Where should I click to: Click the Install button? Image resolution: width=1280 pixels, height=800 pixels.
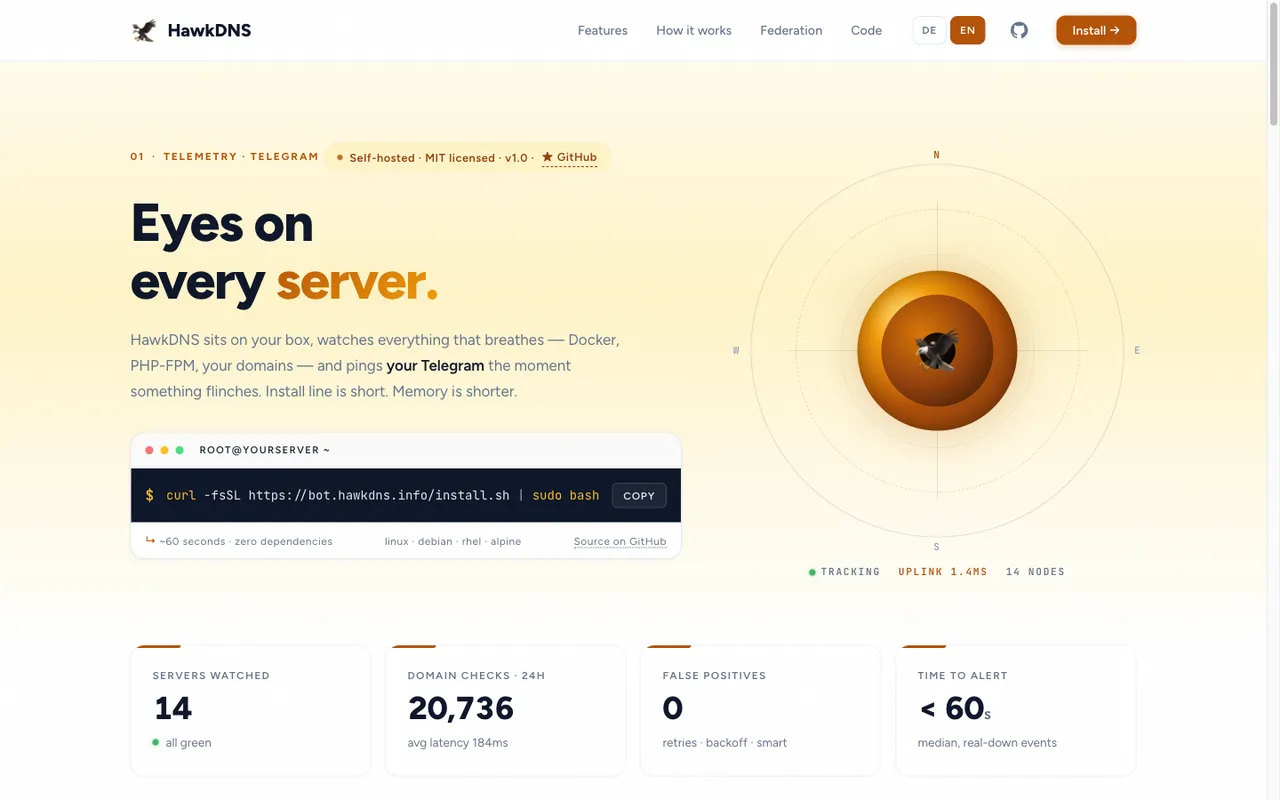(1096, 30)
